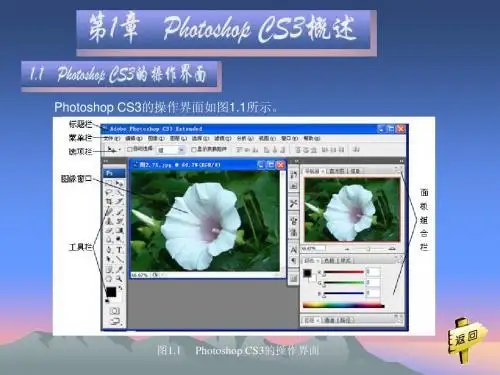Enable the 显示变换控件 checkbox
The image size is (500, 375).
coord(193,150)
